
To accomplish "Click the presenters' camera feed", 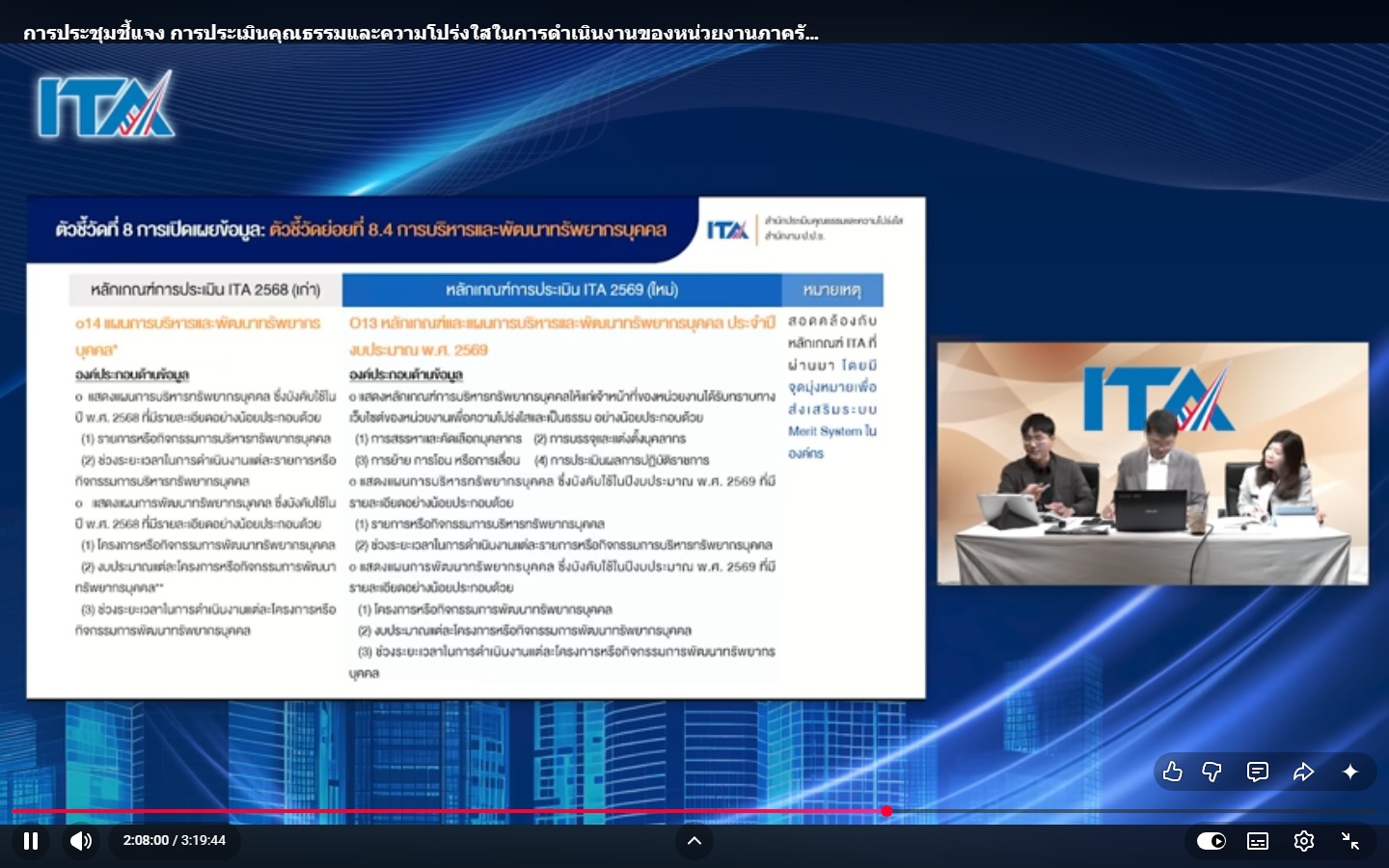I will tap(1153, 463).
